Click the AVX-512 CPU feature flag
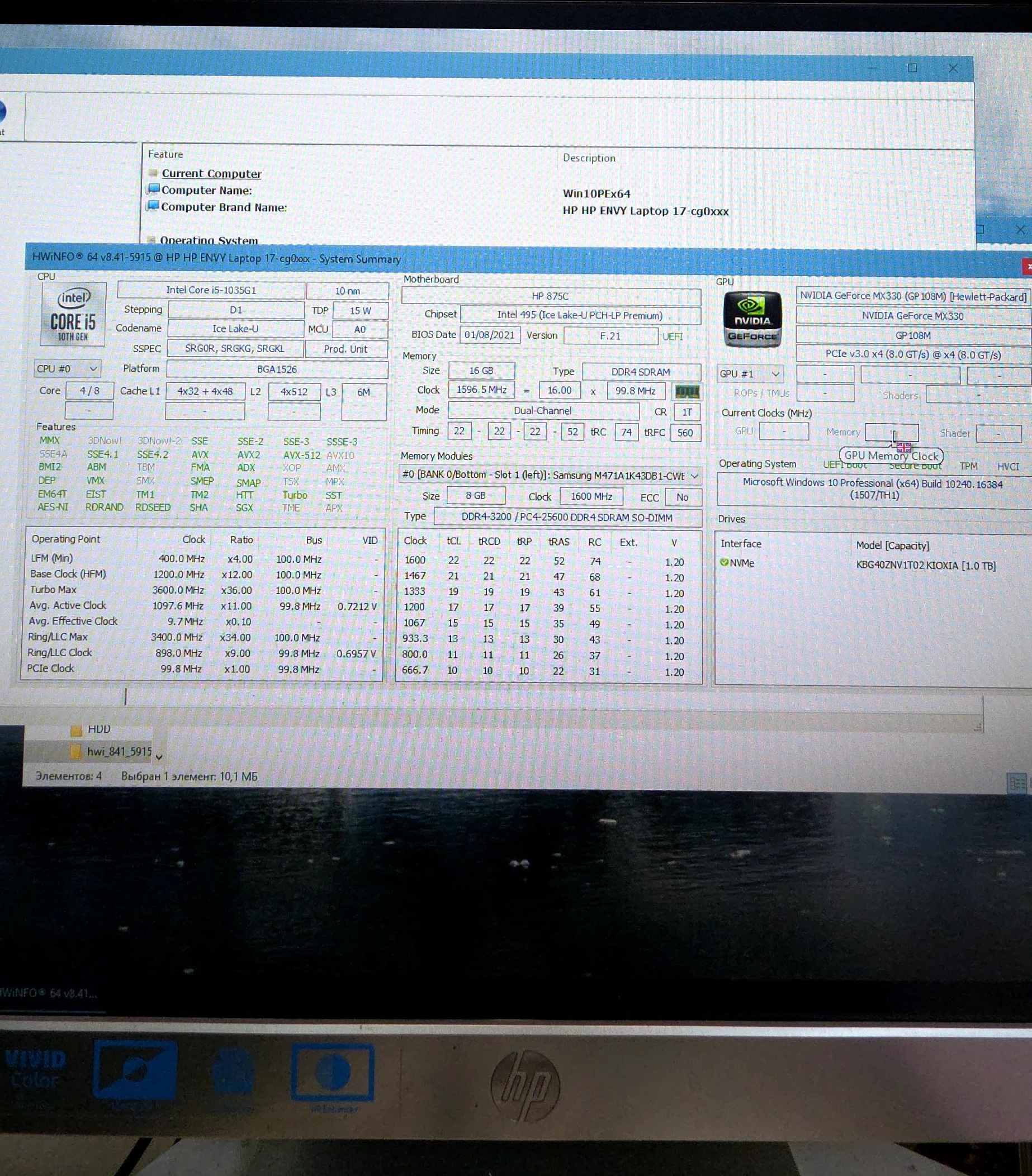1032x1176 pixels. (301, 454)
